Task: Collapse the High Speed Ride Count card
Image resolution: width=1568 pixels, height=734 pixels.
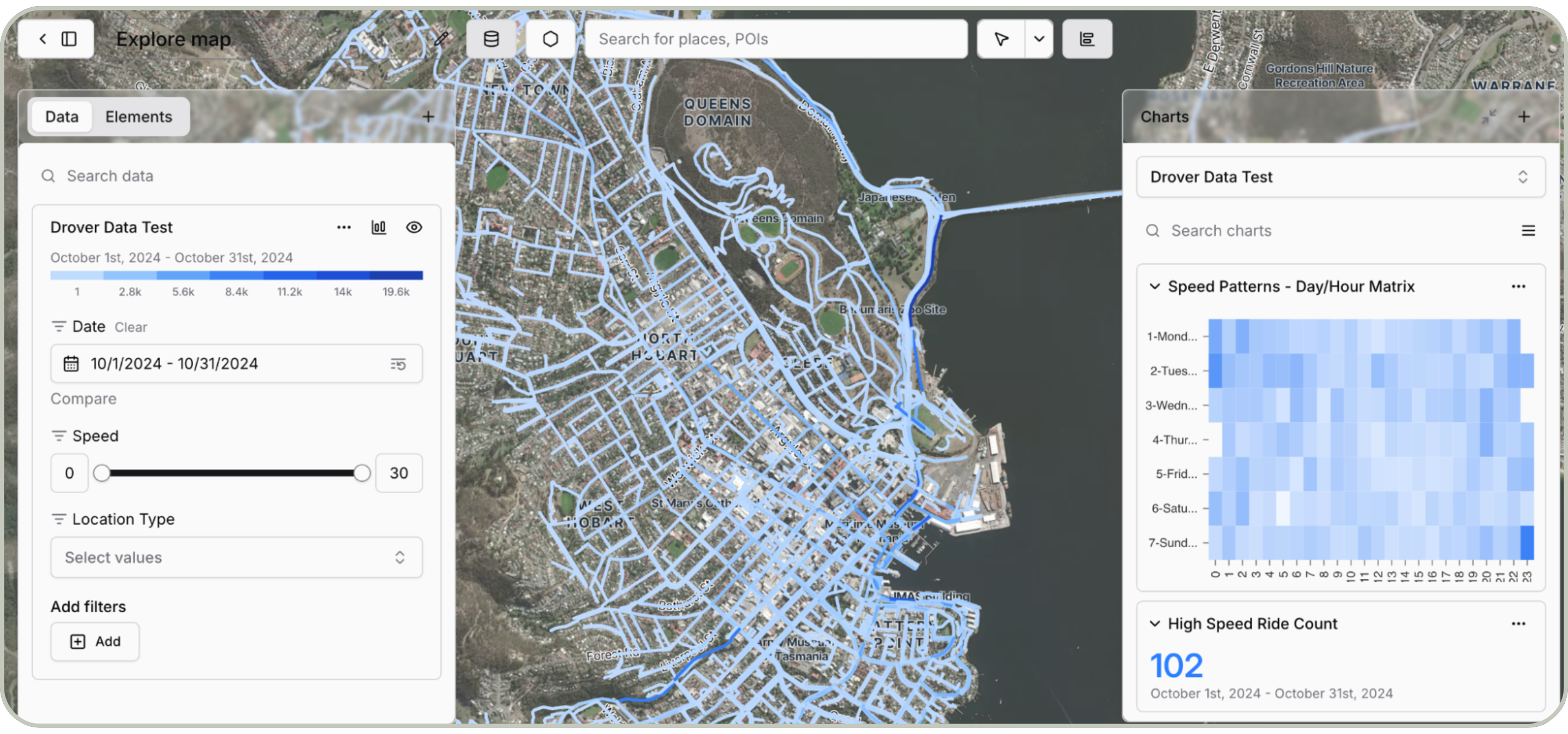Action: pos(1155,624)
